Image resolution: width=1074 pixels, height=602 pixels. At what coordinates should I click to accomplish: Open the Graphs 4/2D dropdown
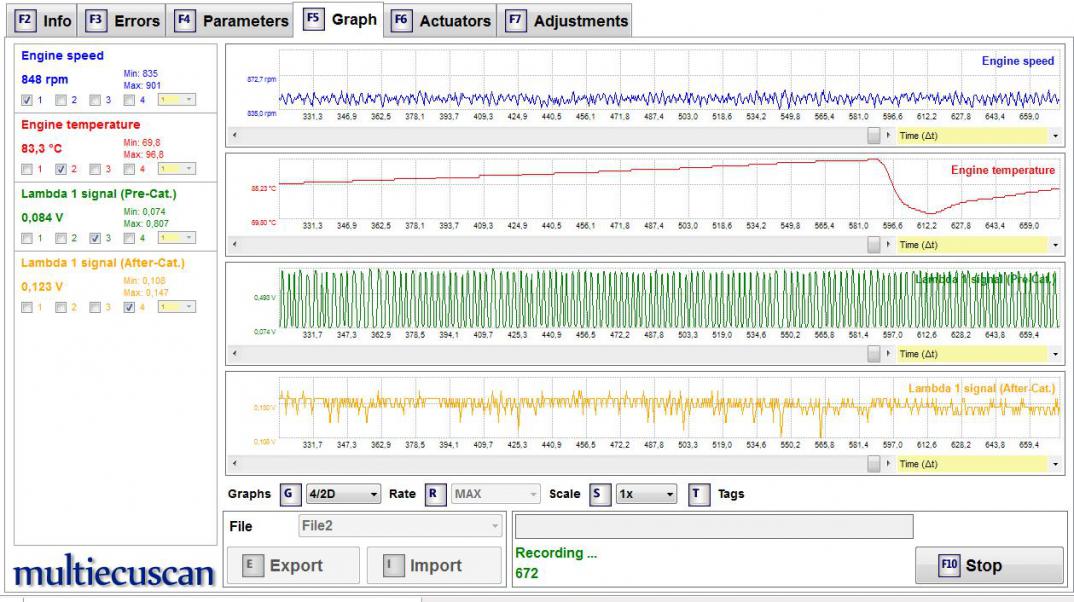(x=343, y=494)
